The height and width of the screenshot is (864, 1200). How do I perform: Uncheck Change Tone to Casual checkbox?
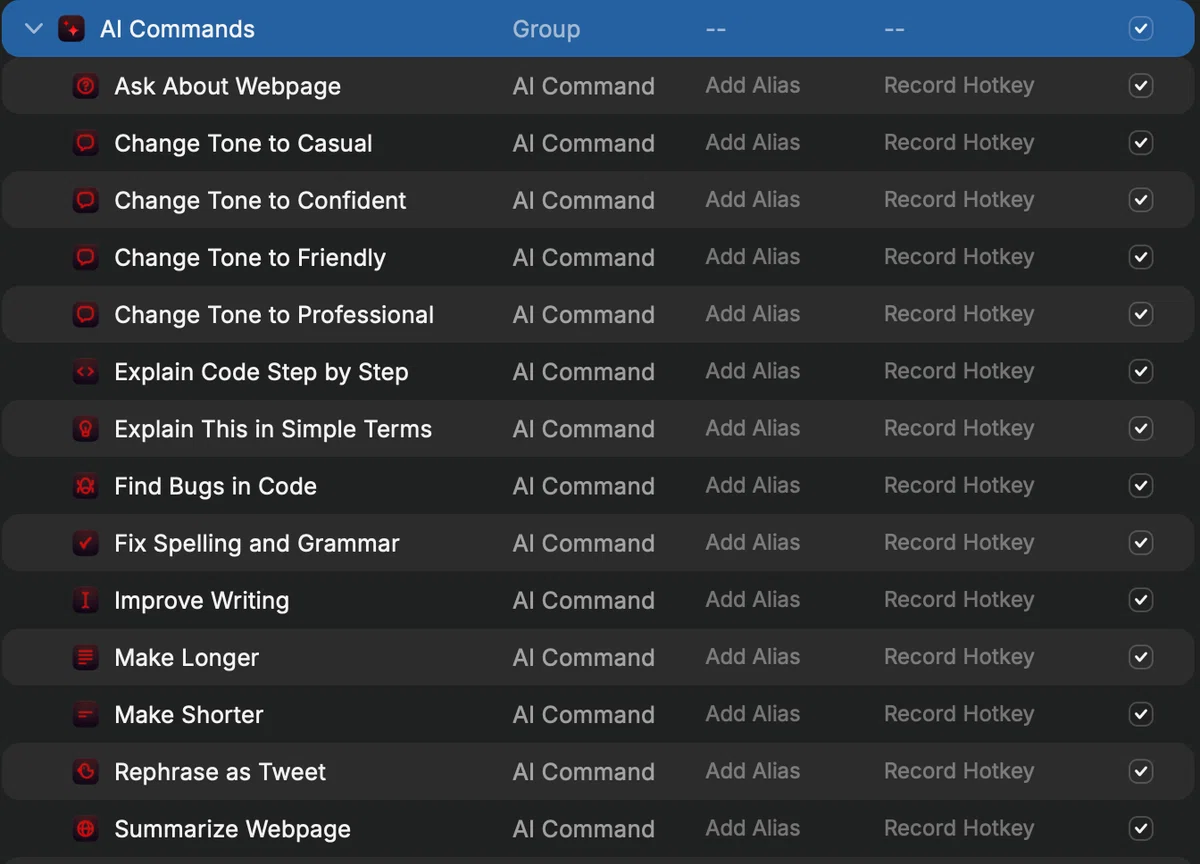[x=1141, y=143]
